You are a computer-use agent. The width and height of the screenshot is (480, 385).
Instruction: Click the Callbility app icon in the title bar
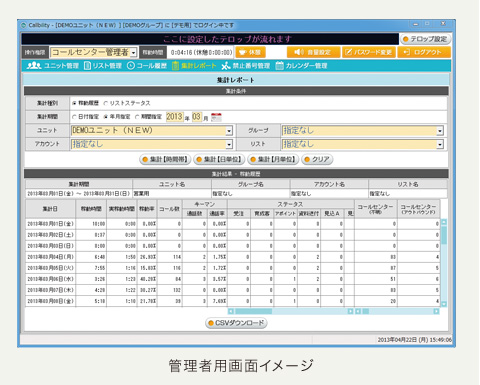tap(24, 25)
